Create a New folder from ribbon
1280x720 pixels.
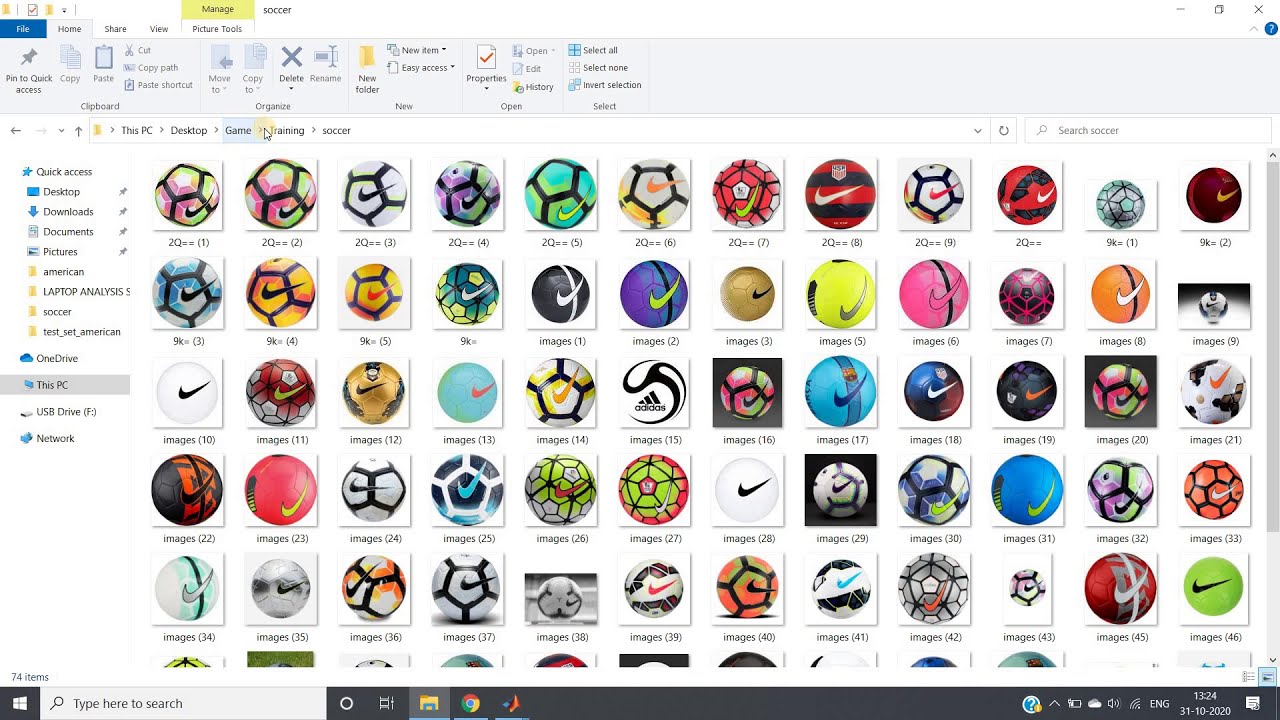[367, 70]
